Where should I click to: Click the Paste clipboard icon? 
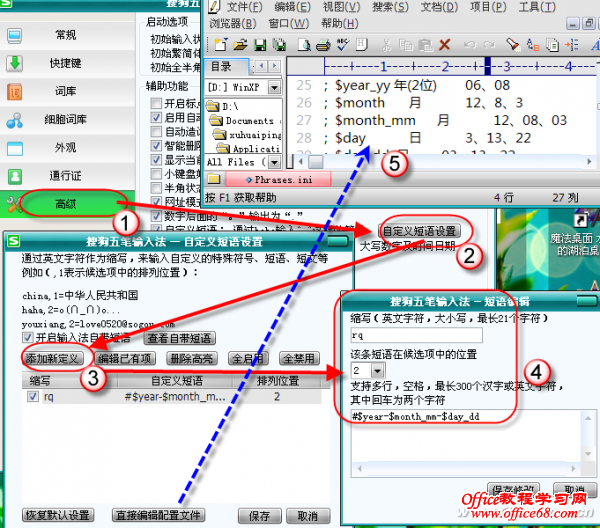coord(425,45)
